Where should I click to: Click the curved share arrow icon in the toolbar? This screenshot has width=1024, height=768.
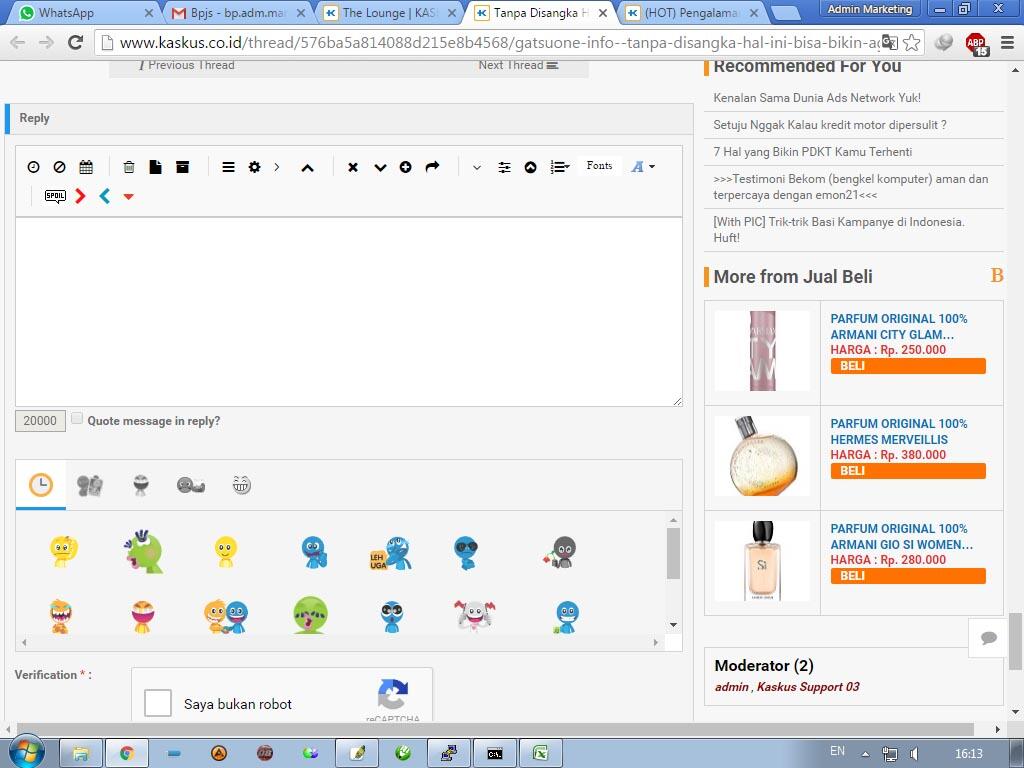pos(432,167)
